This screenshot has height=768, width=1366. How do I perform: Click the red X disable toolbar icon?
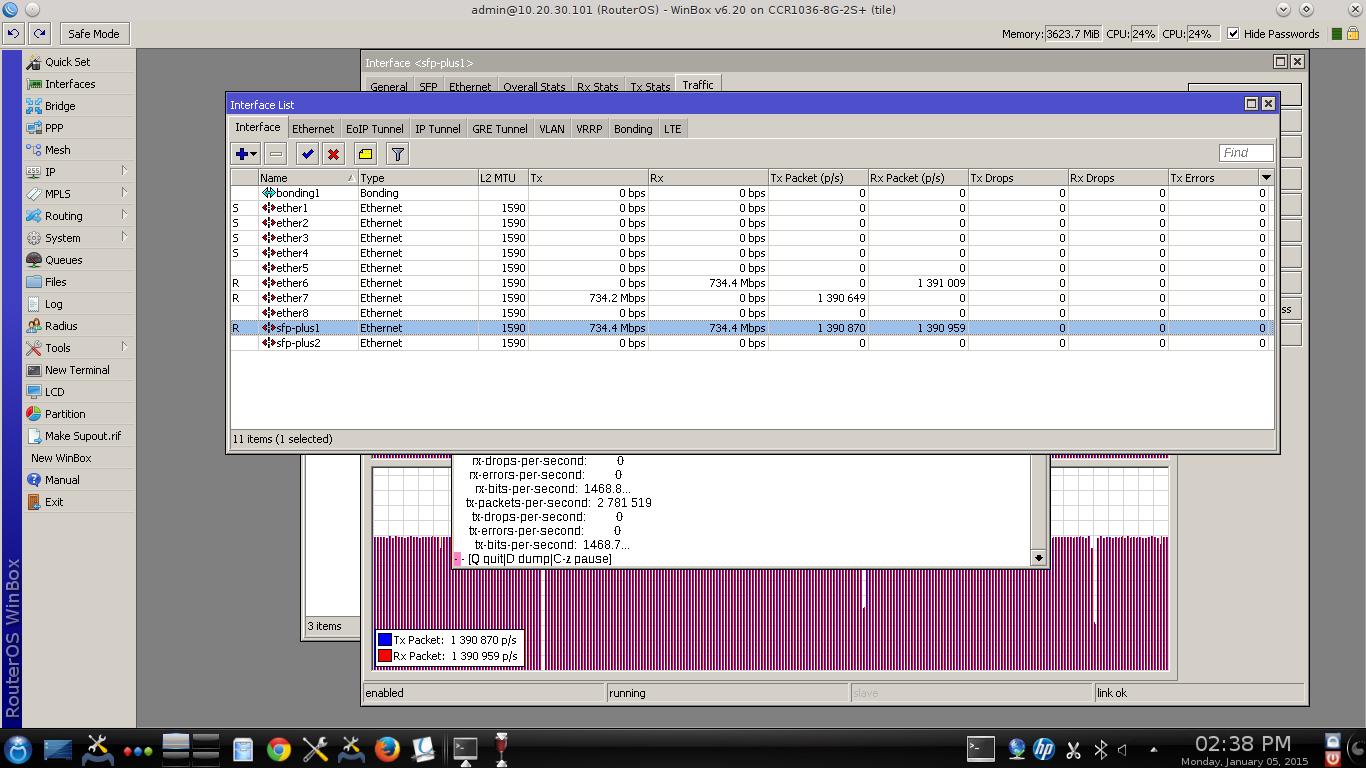pos(333,154)
